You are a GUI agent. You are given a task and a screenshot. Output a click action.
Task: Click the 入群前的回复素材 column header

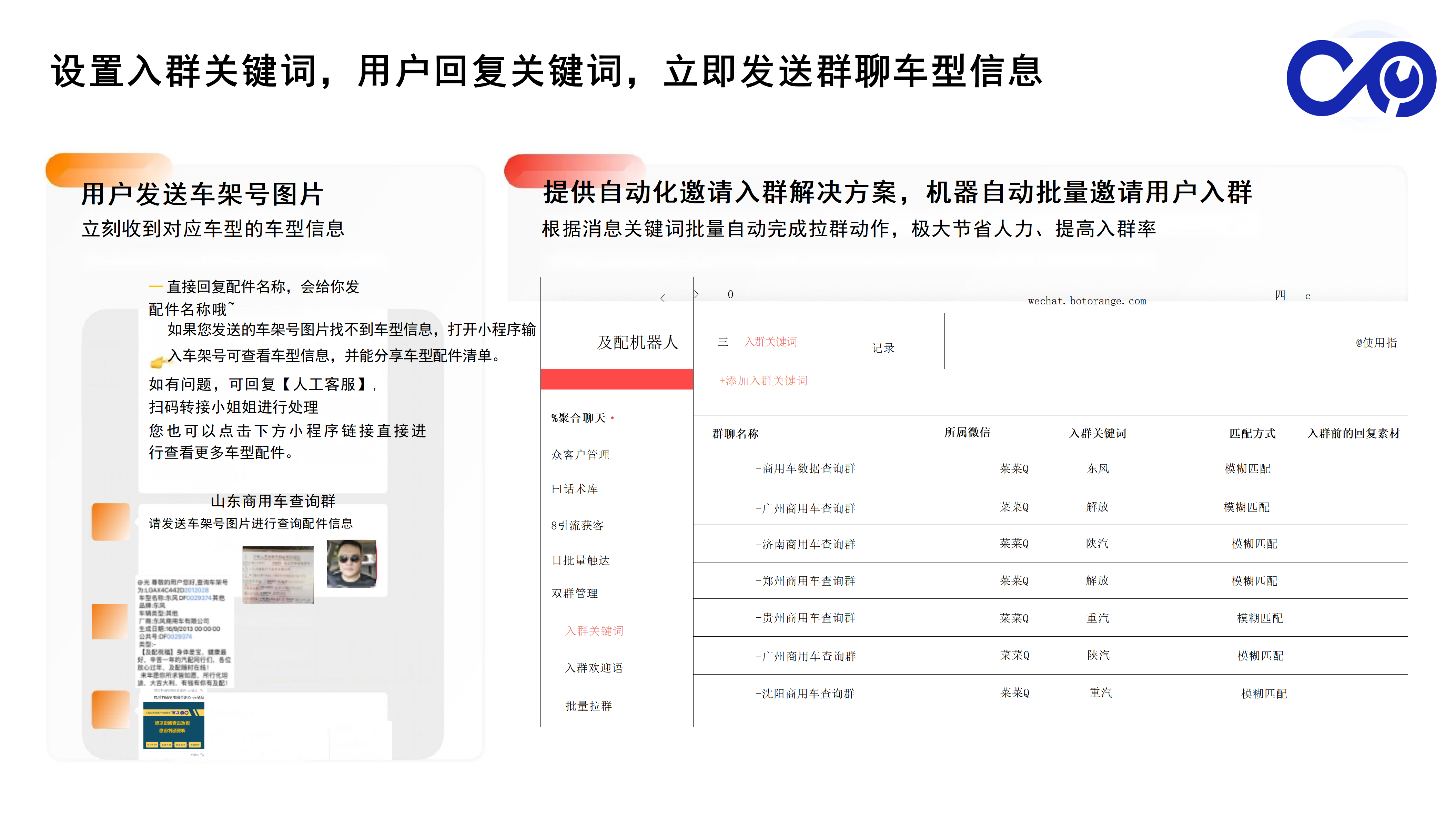click(1354, 434)
